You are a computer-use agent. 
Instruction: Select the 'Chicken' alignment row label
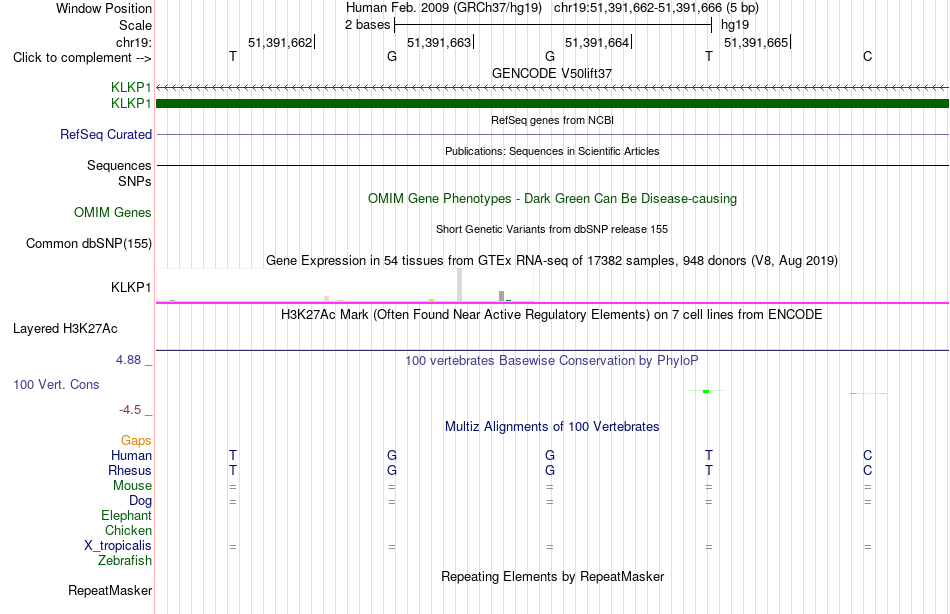tap(128, 530)
